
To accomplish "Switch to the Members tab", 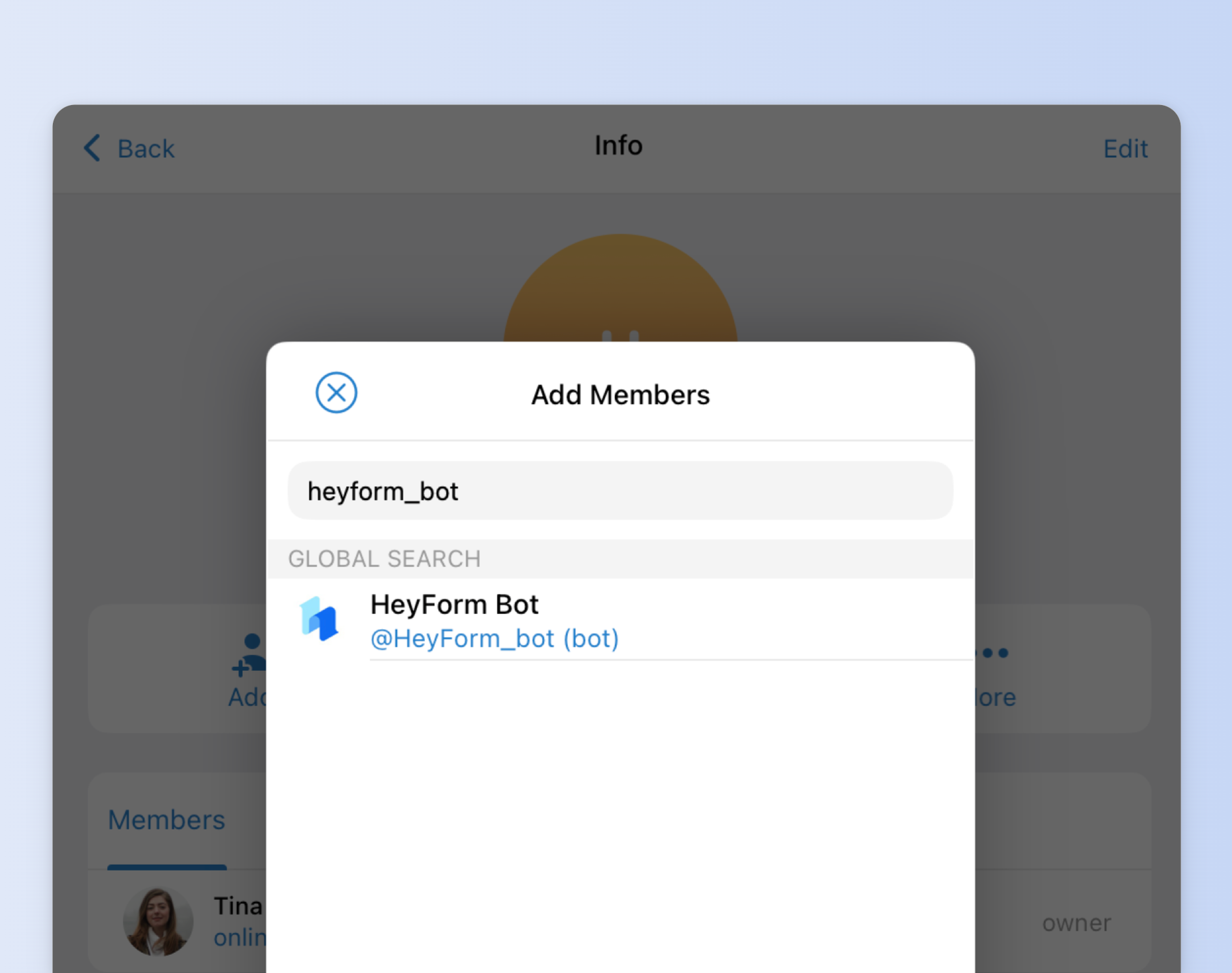I will pos(166,820).
